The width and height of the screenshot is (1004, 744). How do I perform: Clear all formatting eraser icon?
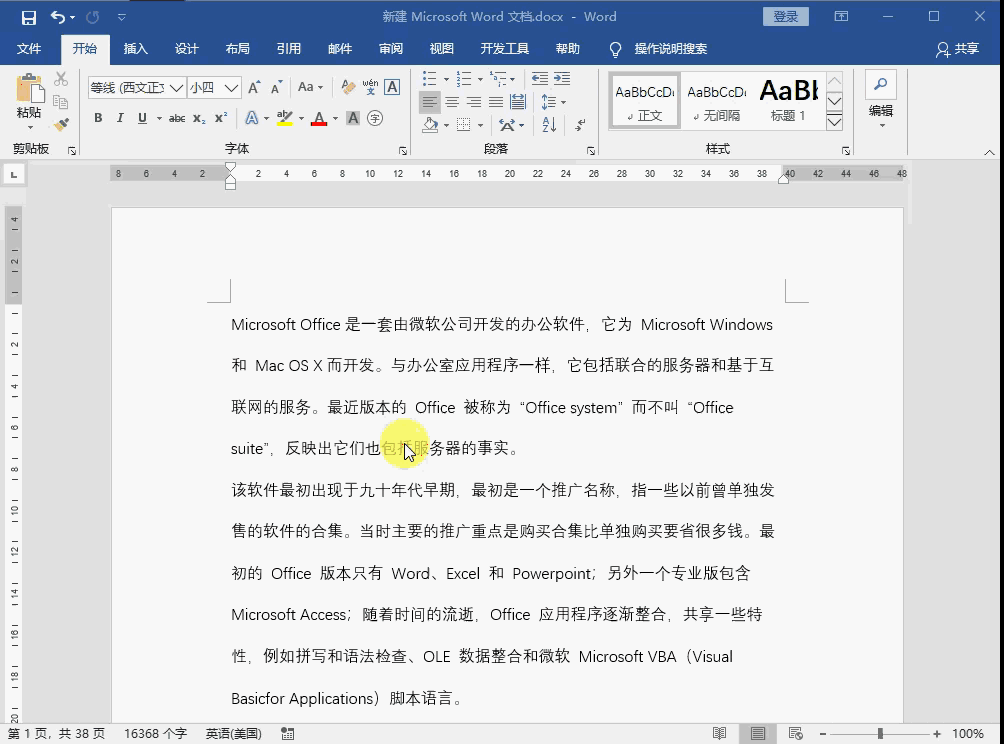(x=348, y=87)
